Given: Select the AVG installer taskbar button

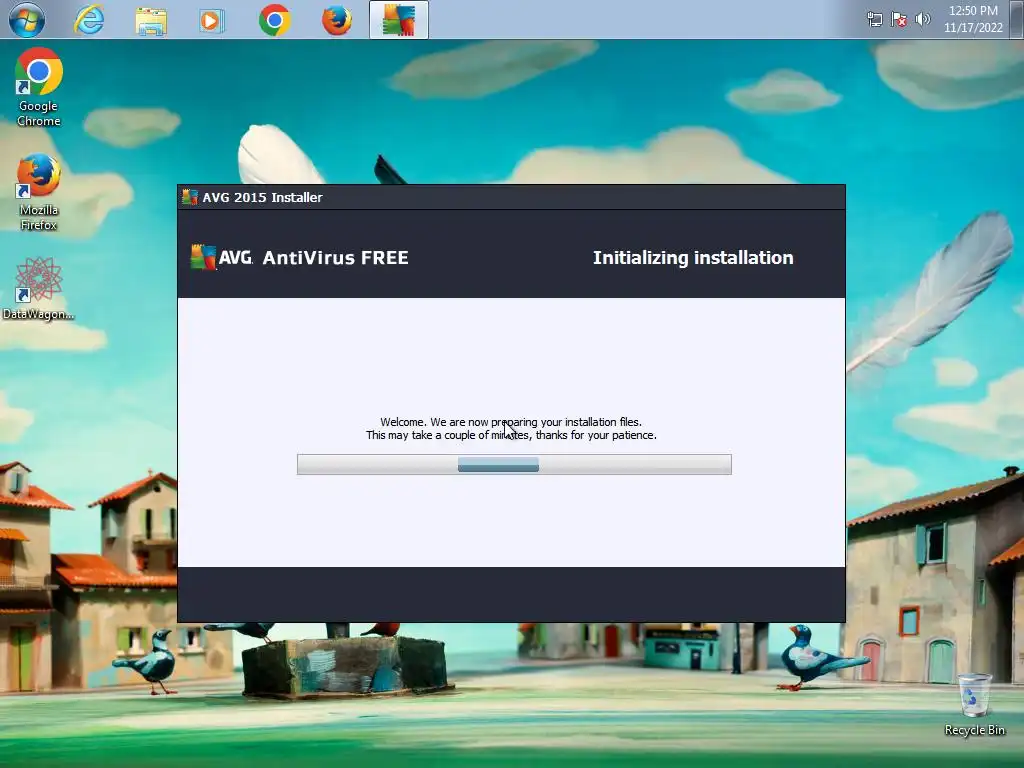Looking at the screenshot, I should pyautogui.click(x=399, y=20).
